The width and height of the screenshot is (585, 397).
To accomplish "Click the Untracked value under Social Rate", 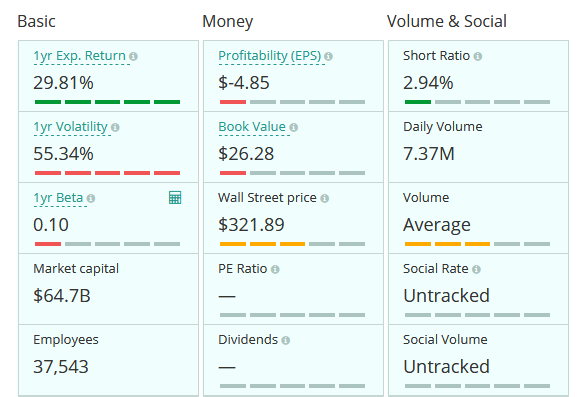I will (x=447, y=296).
